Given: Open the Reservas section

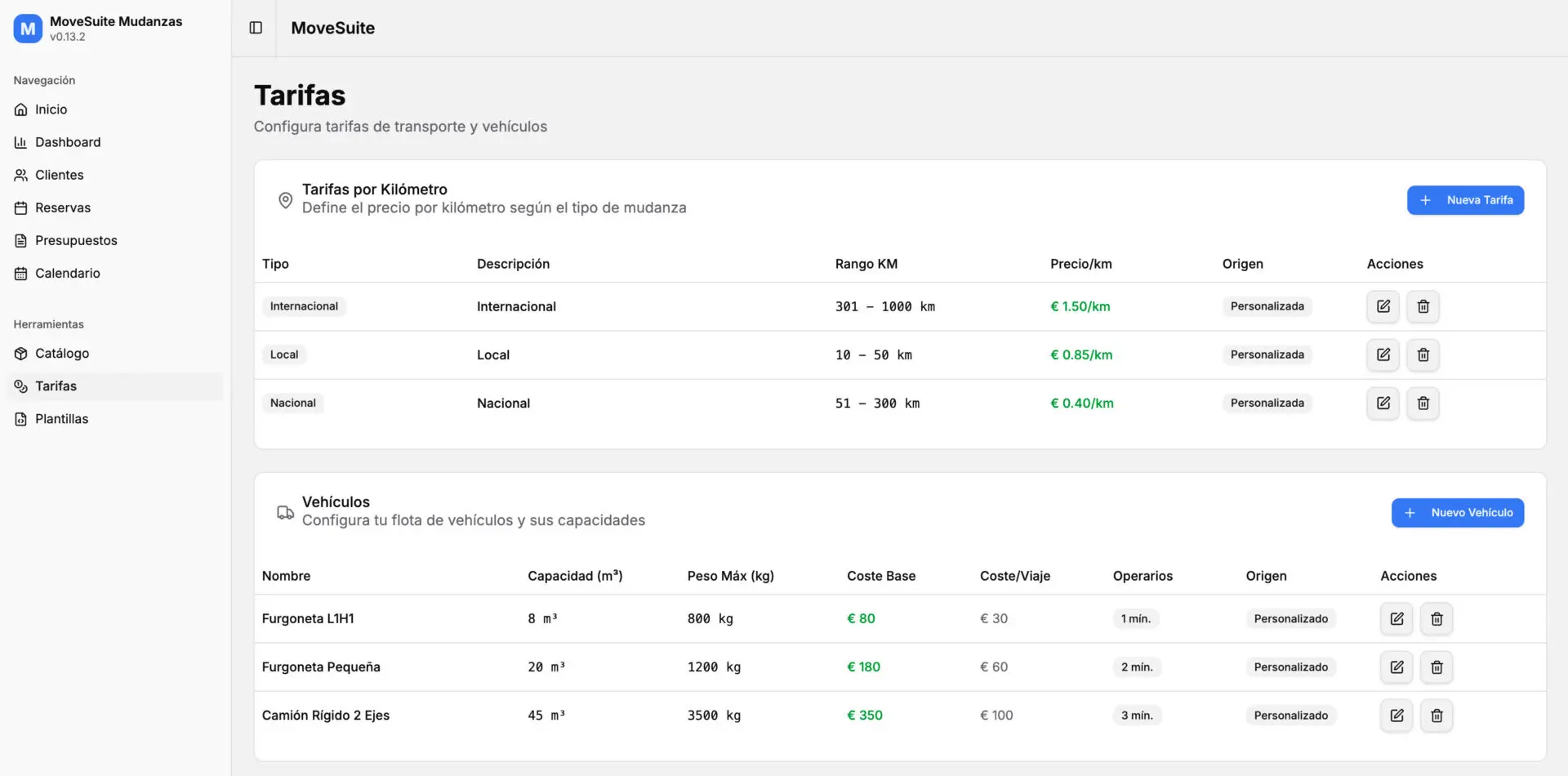Looking at the screenshot, I should pos(62,207).
